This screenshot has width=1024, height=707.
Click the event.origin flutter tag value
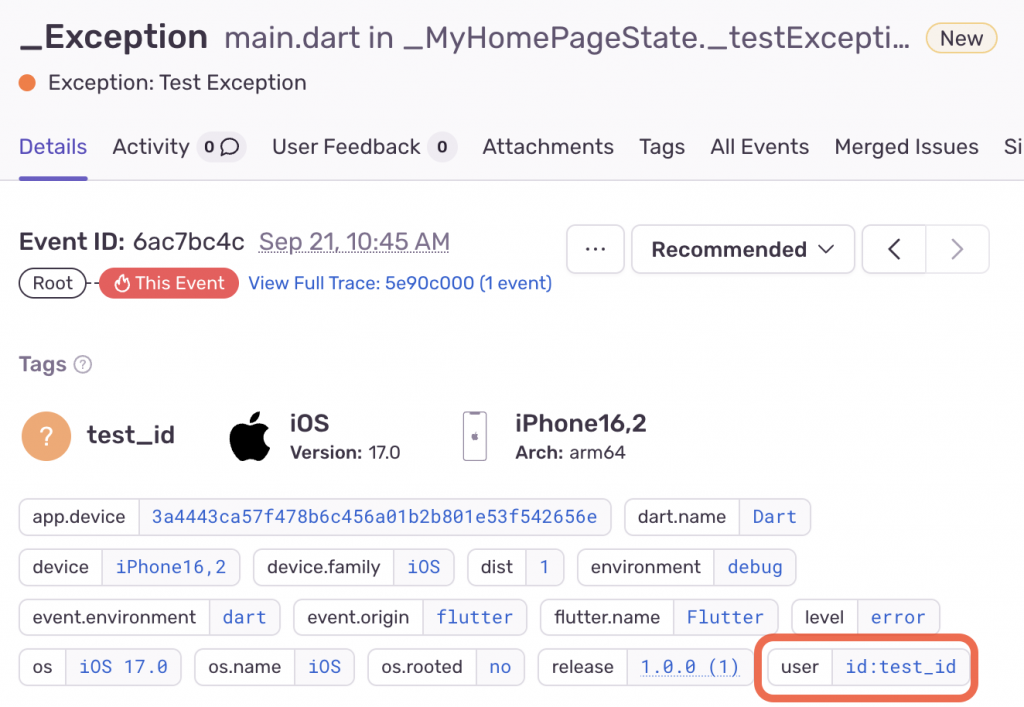click(x=475, y=618)
